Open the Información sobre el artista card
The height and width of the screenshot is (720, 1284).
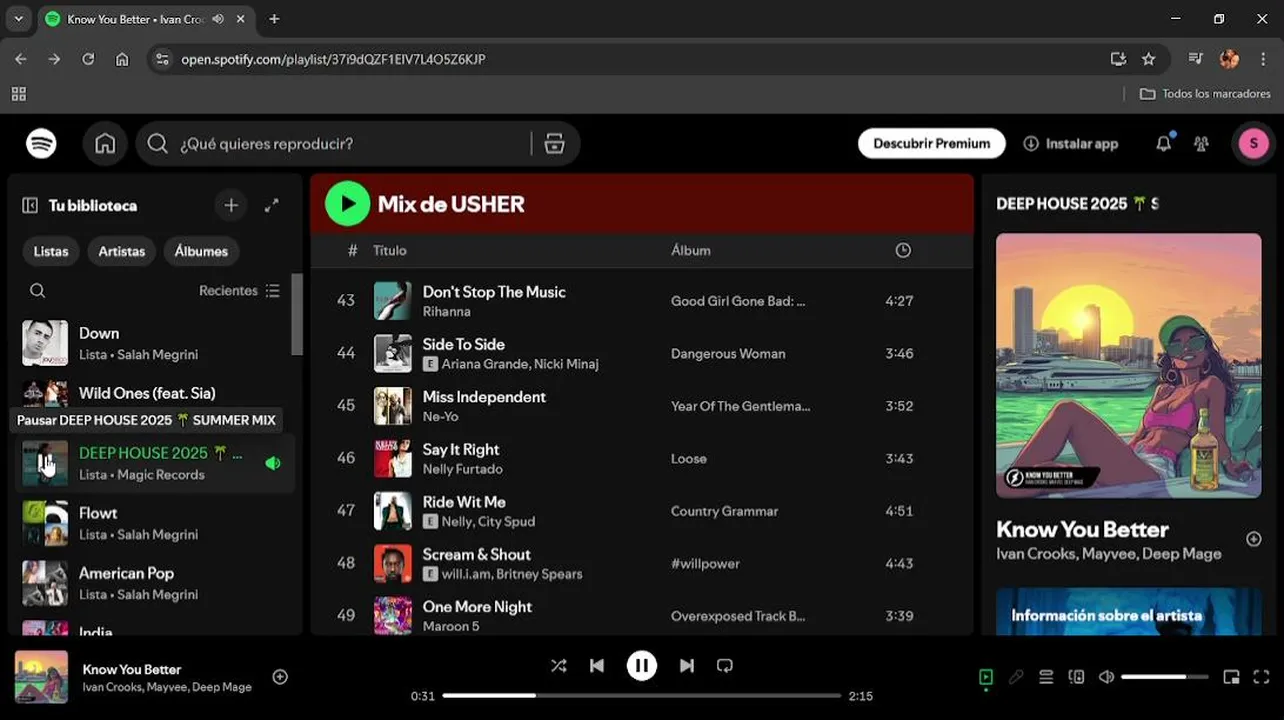pos(1128,611)
